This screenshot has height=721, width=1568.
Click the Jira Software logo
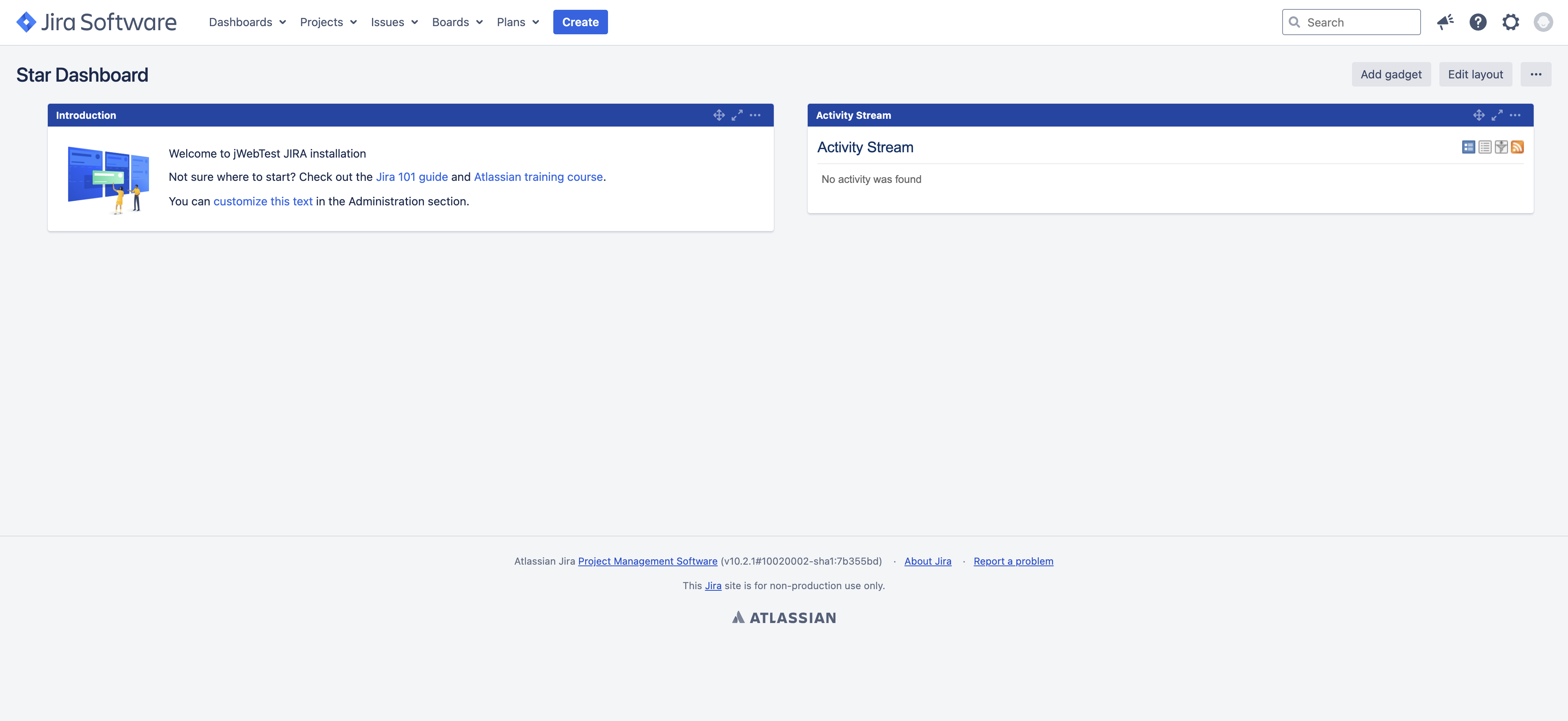tap(96, 22)
